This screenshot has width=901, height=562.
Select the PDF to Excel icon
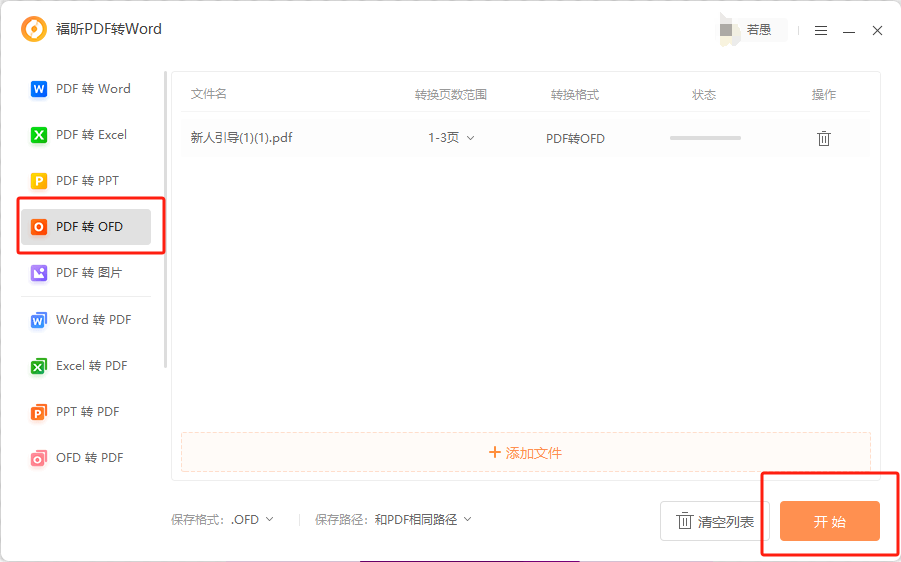[x=39, y=135]
